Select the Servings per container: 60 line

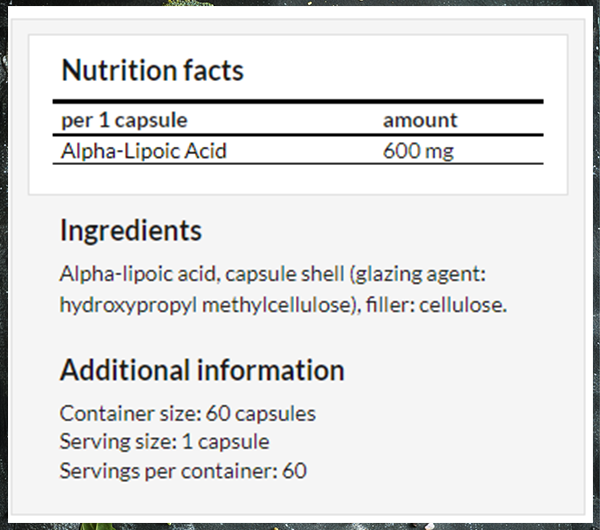(183, 471)
